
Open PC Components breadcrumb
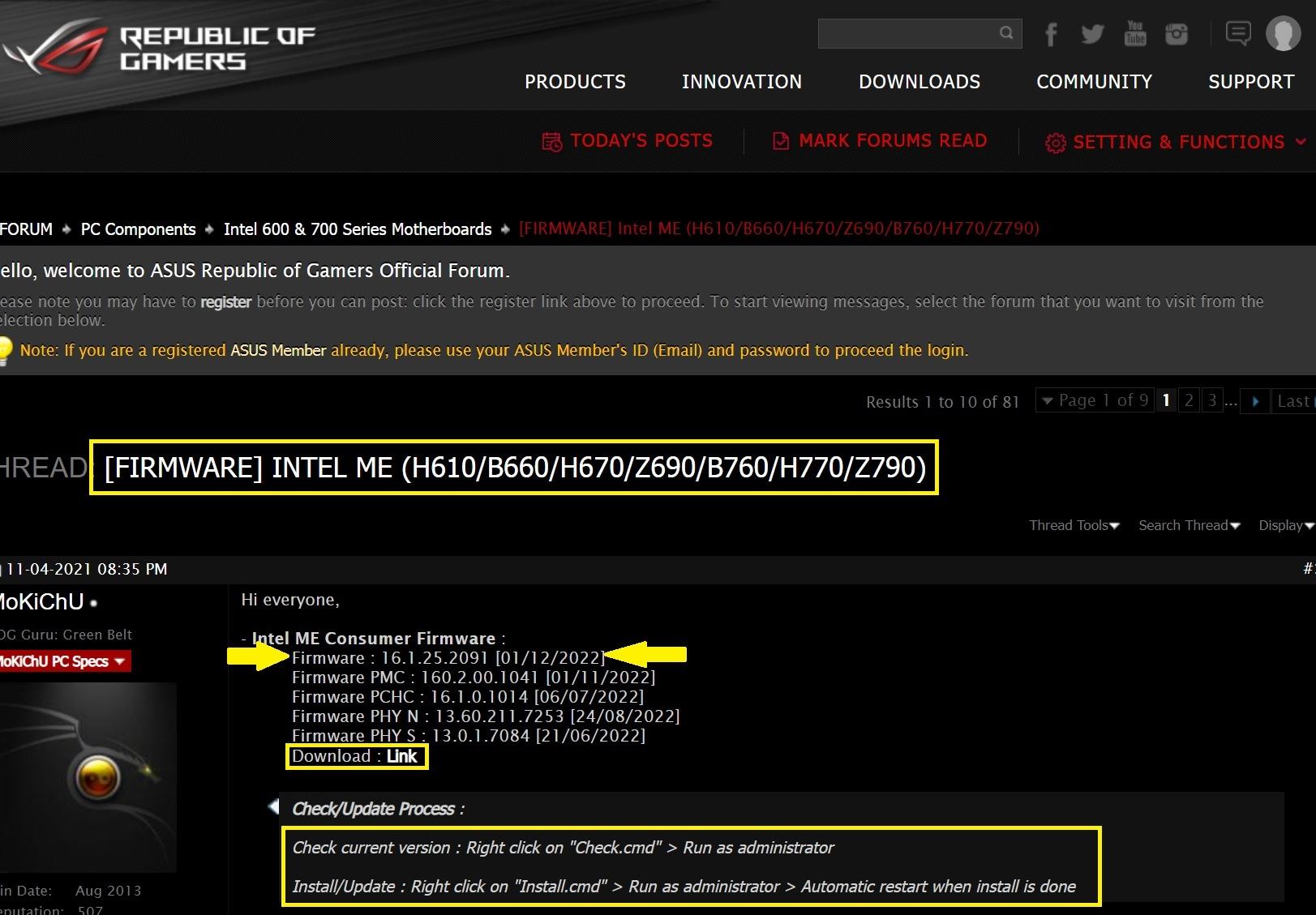pos(138,229)
